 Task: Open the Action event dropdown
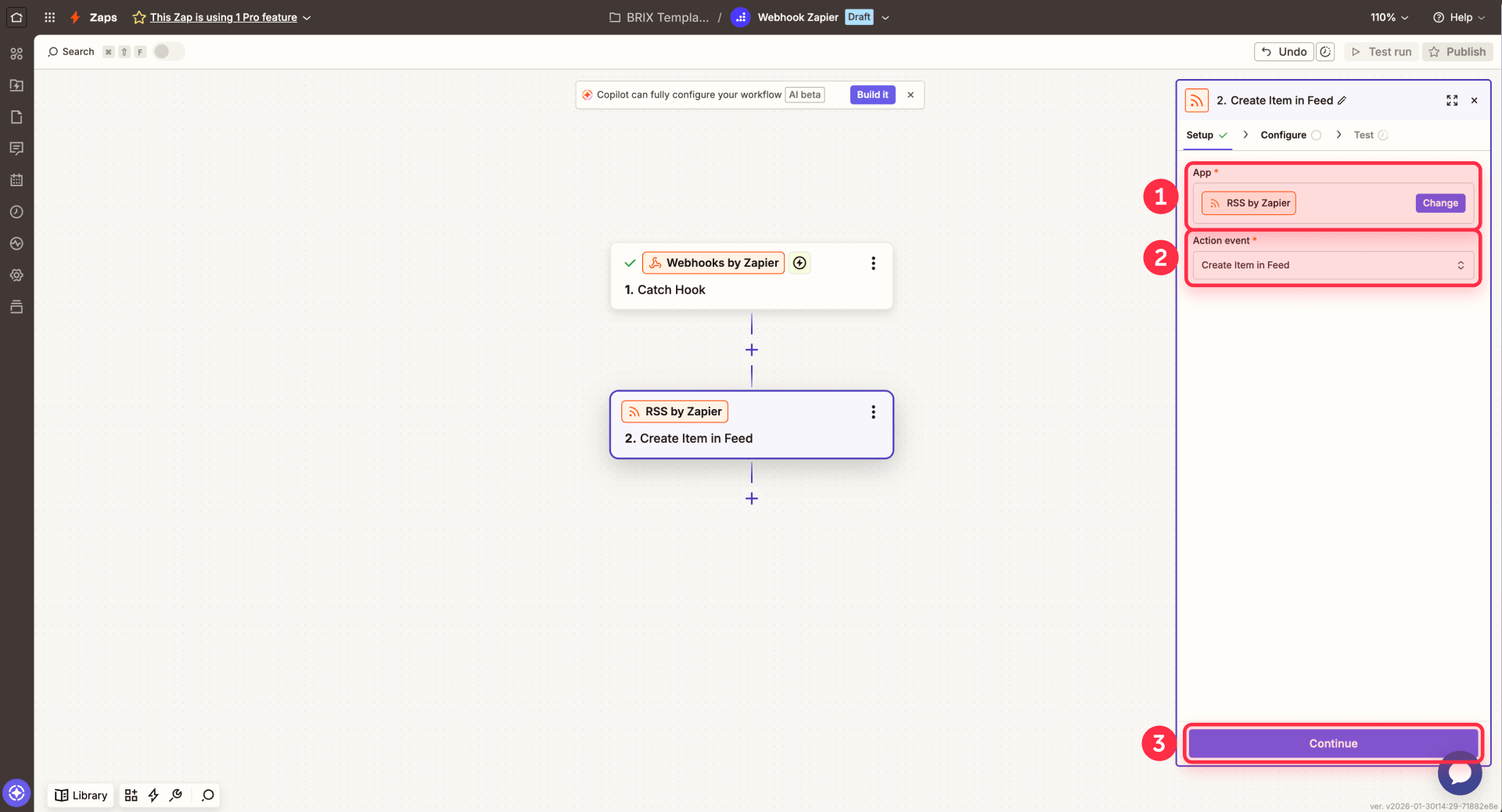(1333, 265)
